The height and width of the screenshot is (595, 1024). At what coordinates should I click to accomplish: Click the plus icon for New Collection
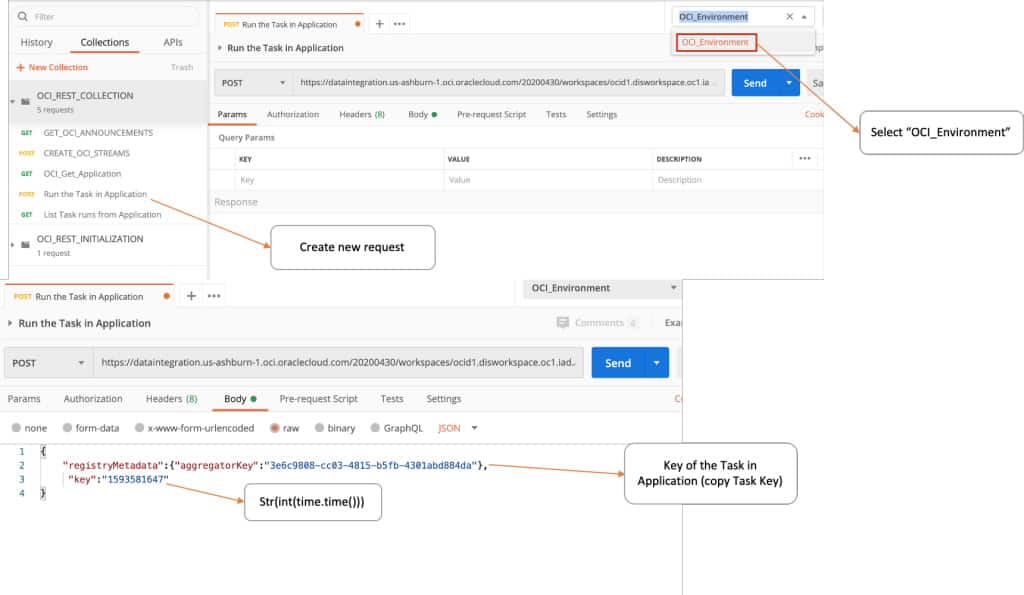coord(20,68)
